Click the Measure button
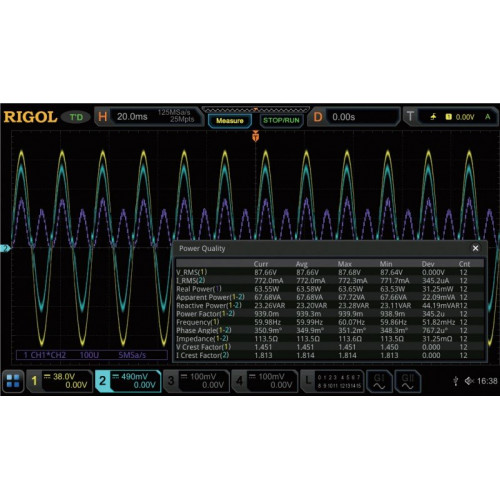The image size is (500, 500). point(230,121)
